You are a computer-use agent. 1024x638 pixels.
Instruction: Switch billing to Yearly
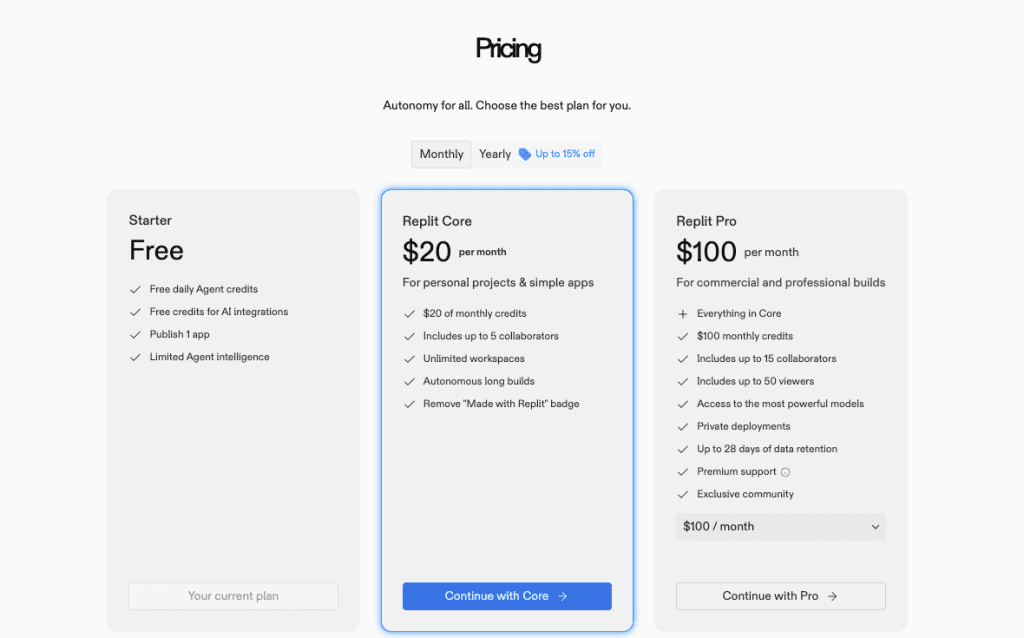point(495,154)
